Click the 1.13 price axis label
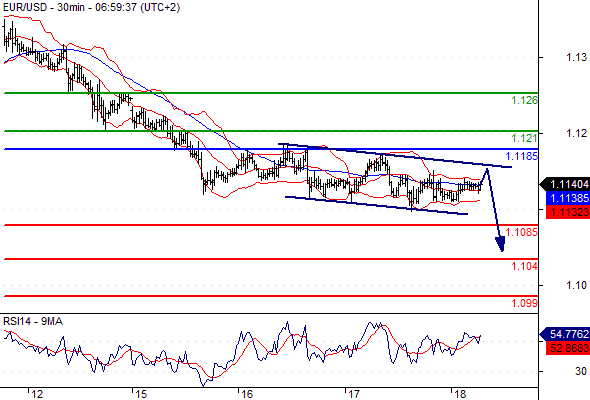The image size is (590, 400). (576, 57)
